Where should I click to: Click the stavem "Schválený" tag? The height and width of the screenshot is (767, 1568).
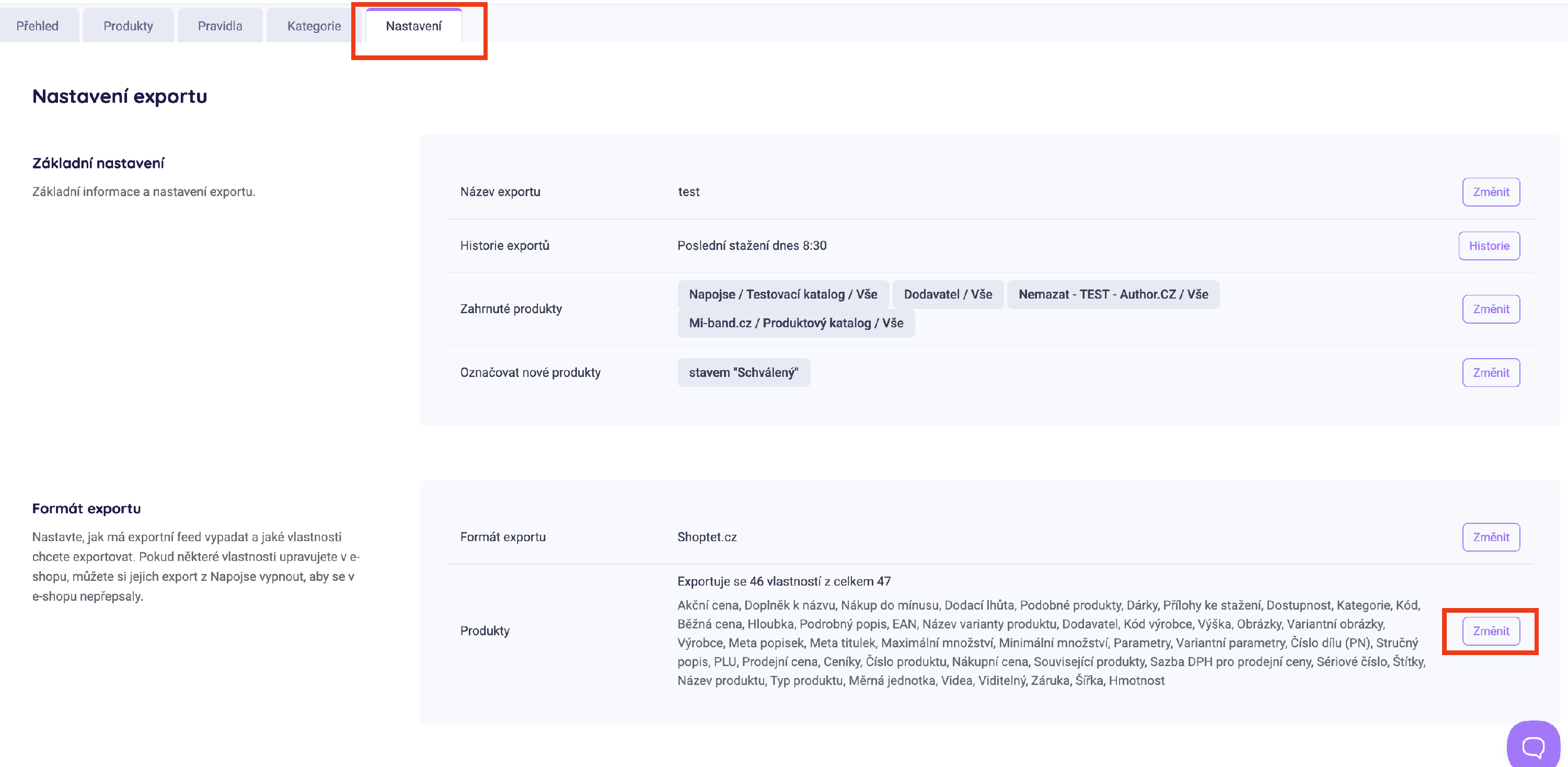(743, 373)
